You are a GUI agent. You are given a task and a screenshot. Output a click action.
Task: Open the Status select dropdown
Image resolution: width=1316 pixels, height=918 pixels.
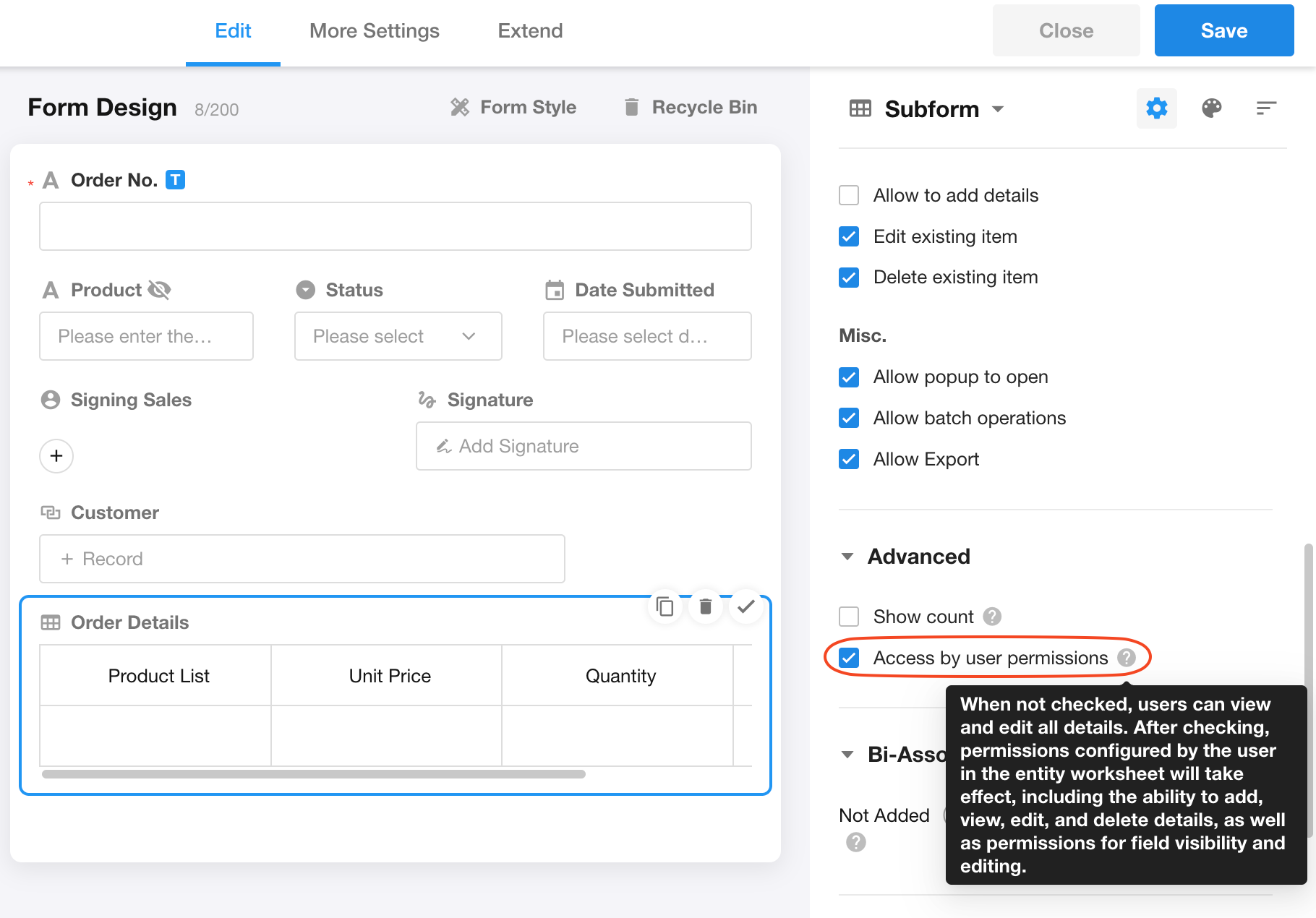(x=398, y=336)
